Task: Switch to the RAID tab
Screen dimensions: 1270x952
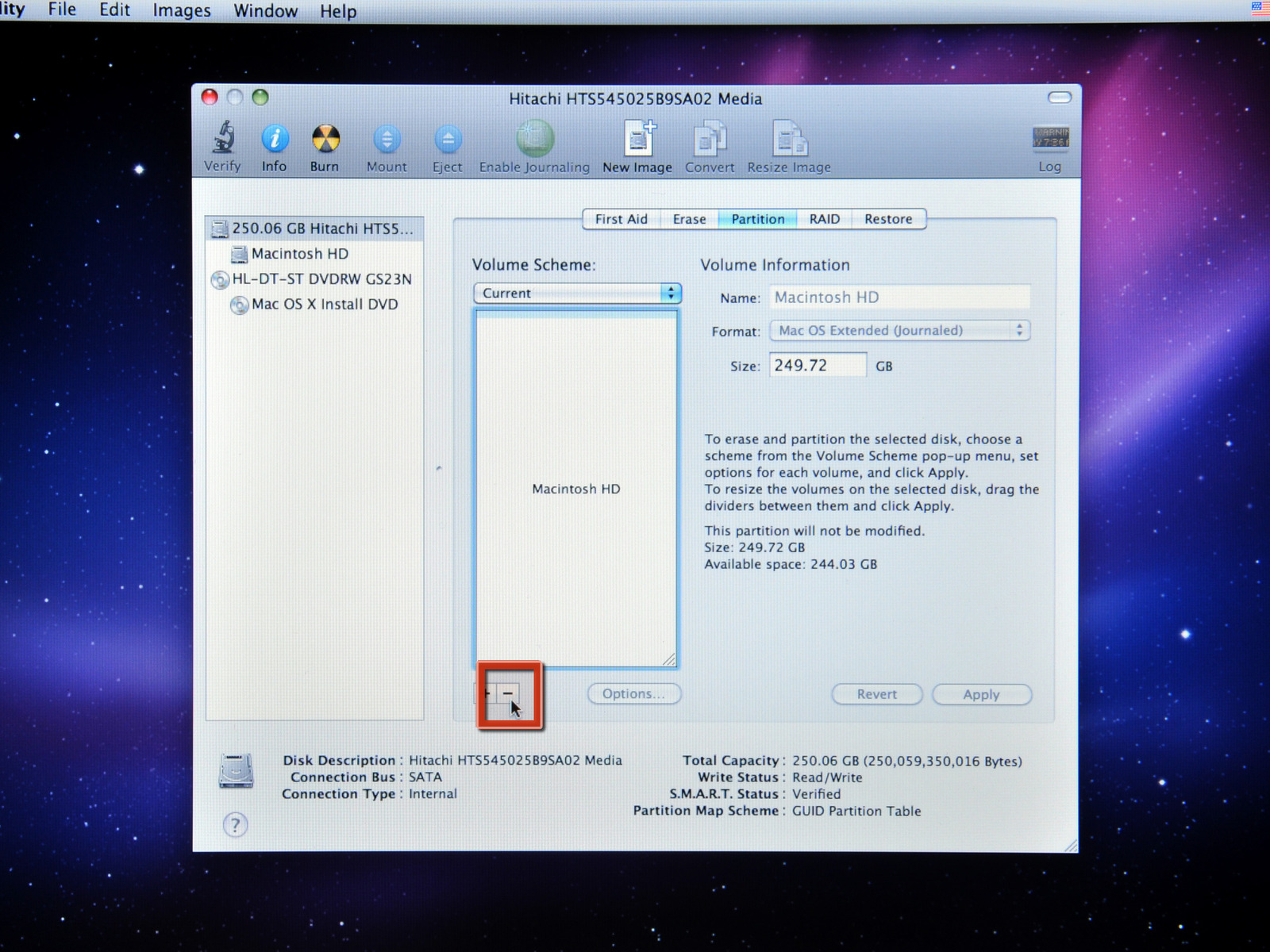Action: pyautogui.click(x=825, y=219)
